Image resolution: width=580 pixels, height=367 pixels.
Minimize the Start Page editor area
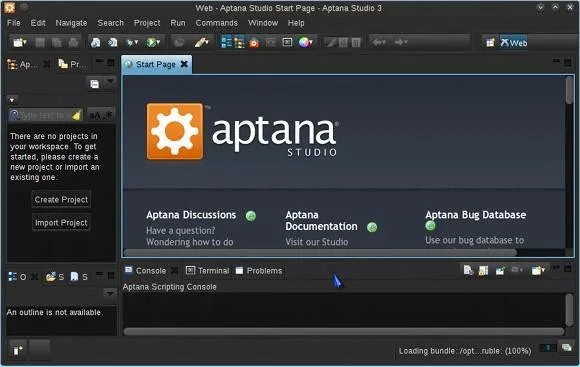click(x=556, y=61)
